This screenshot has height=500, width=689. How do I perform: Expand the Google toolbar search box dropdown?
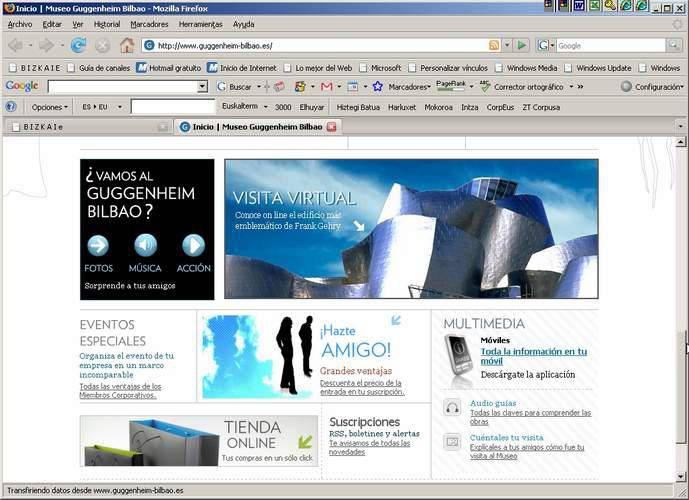click(202, 87)
